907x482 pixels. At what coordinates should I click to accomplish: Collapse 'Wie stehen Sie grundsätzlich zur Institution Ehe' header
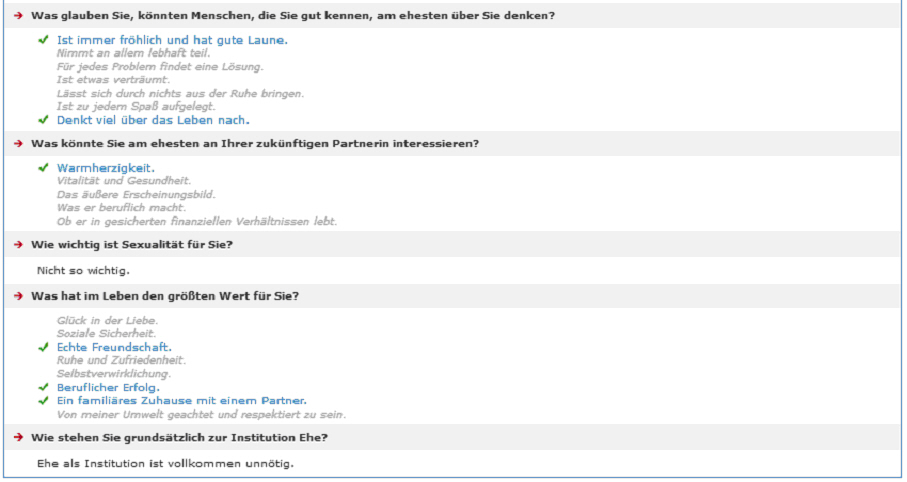(452, 437)
